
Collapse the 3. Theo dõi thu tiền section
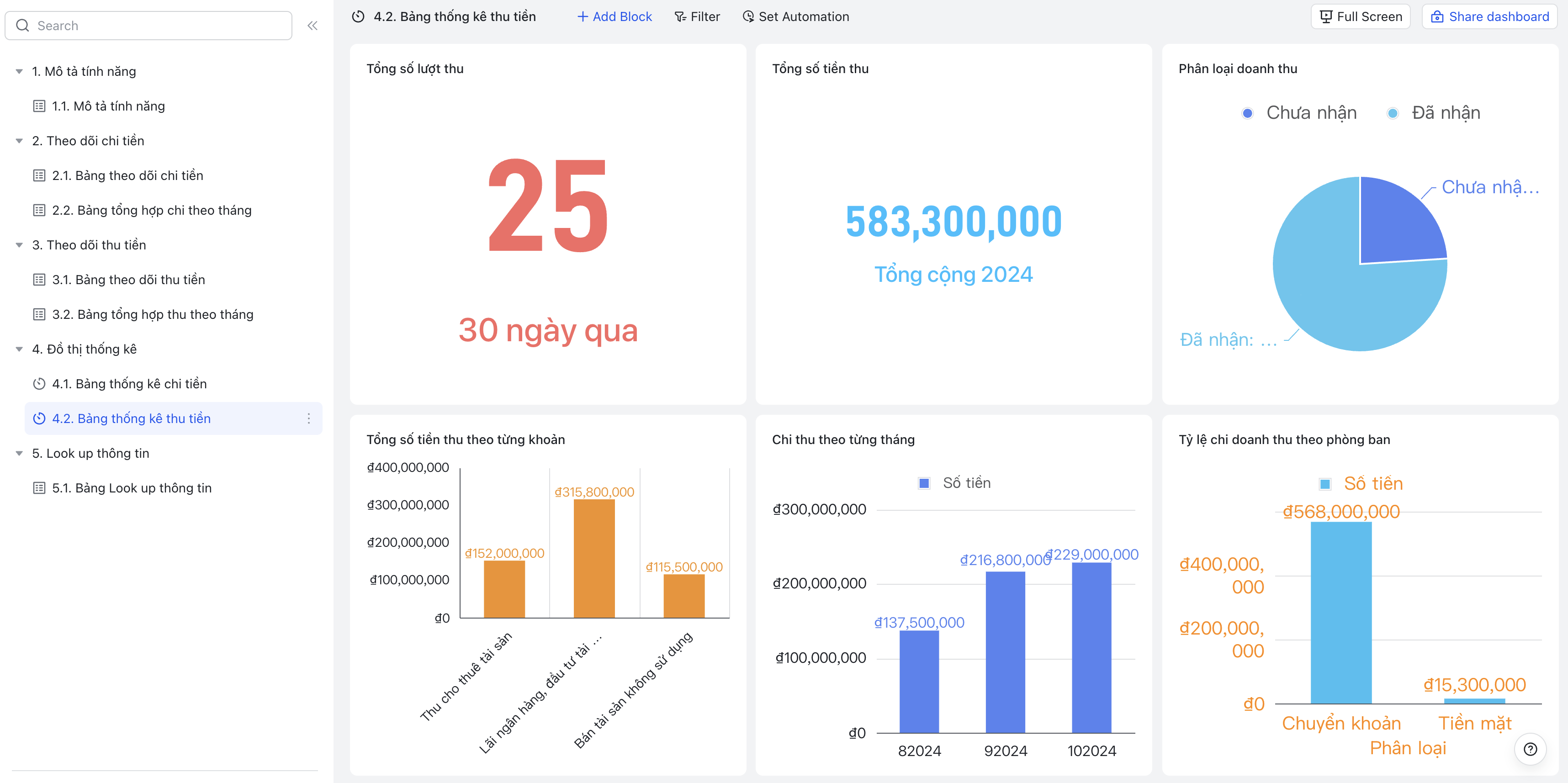20,244
